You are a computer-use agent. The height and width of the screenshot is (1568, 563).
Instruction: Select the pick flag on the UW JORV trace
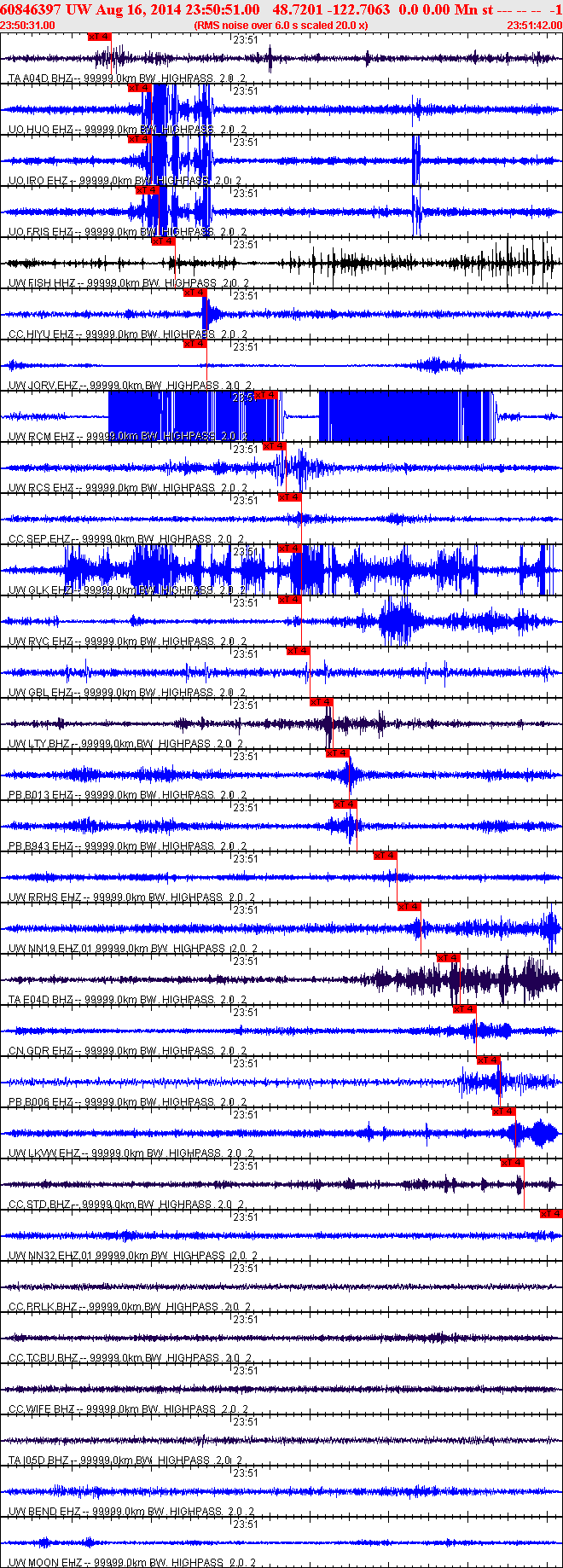pos(195,344)
